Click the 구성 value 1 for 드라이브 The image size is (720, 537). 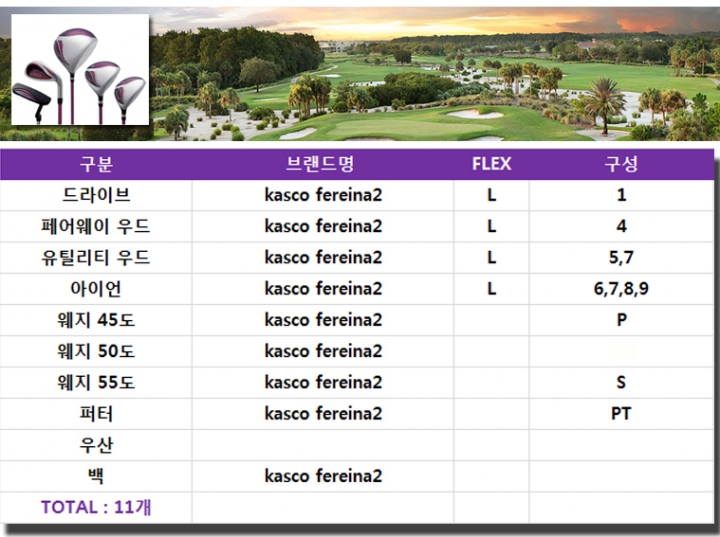pos(621,195)
